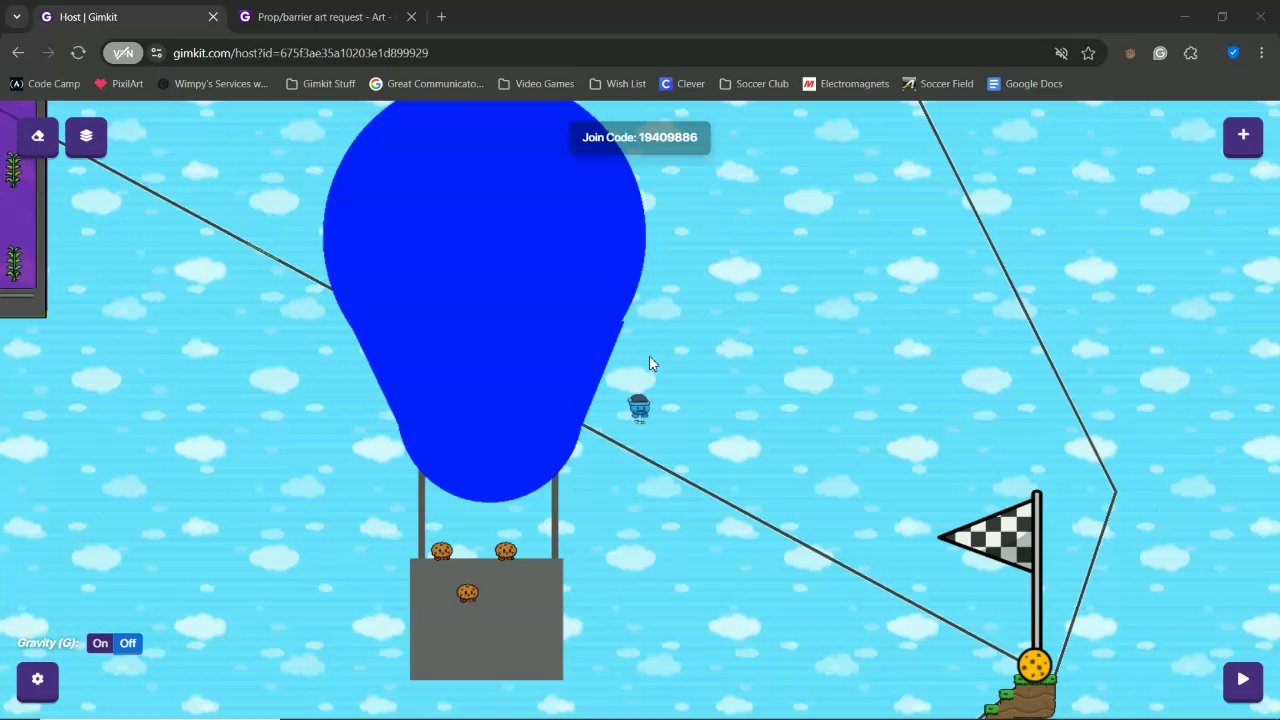Click the blue checkmark profile icon
The height and width of the screenshot is (720, 1280).
[x=1233, y=53]
